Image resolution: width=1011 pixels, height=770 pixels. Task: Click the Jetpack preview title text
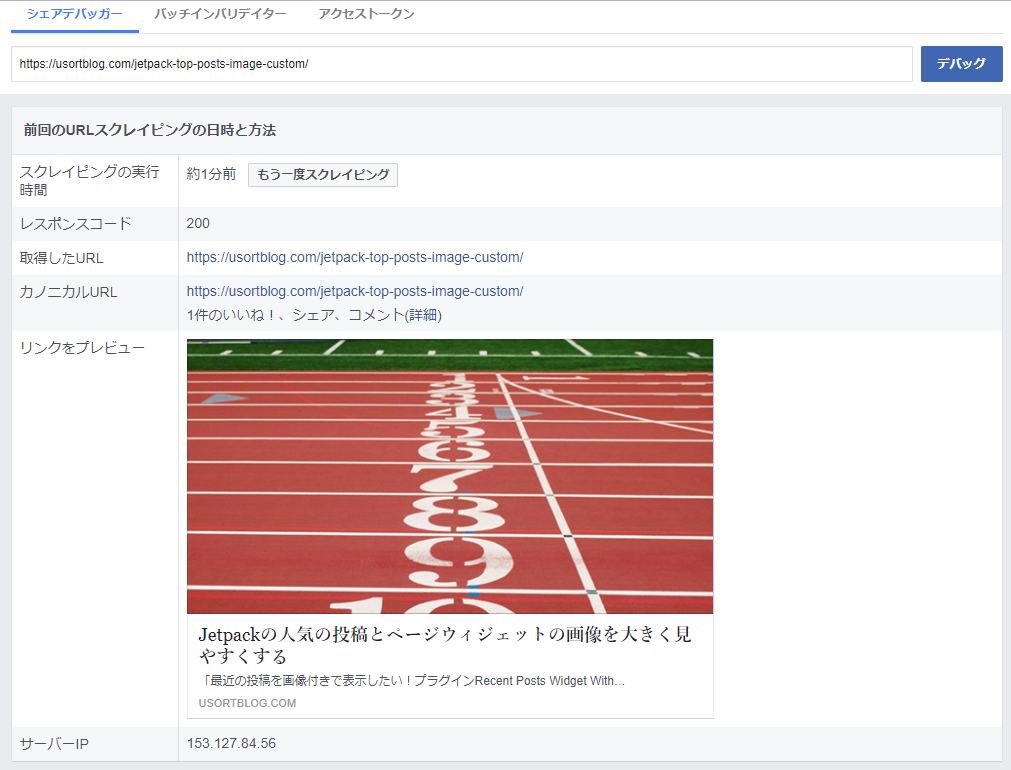(445, 645)
